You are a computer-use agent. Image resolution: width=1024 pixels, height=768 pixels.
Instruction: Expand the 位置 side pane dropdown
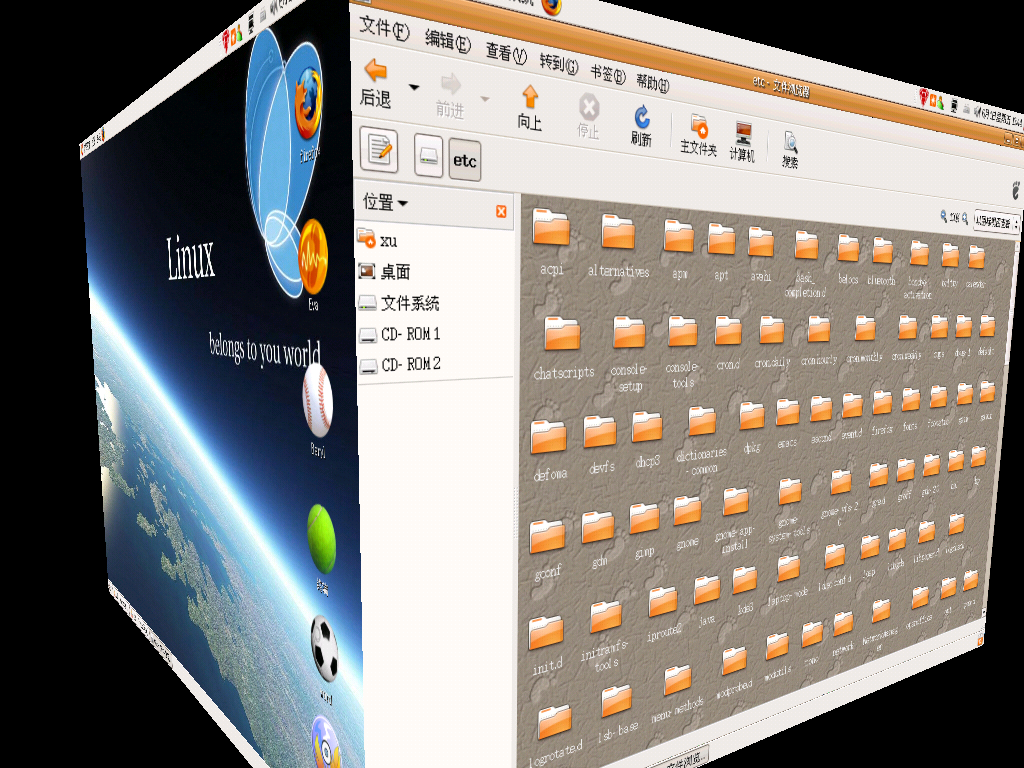(x=385, y=202)
